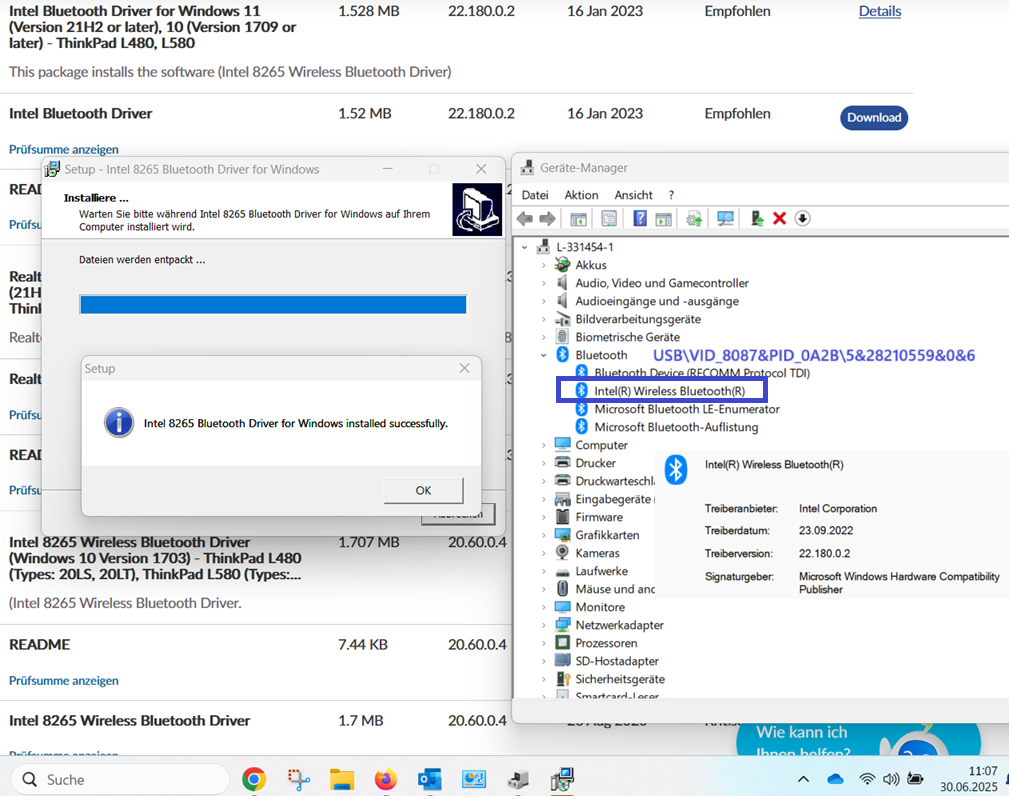The height and width of the screenshot is (796, 1009).
Task: Click the red X Uninstall device icon
Action: (779, 219)
